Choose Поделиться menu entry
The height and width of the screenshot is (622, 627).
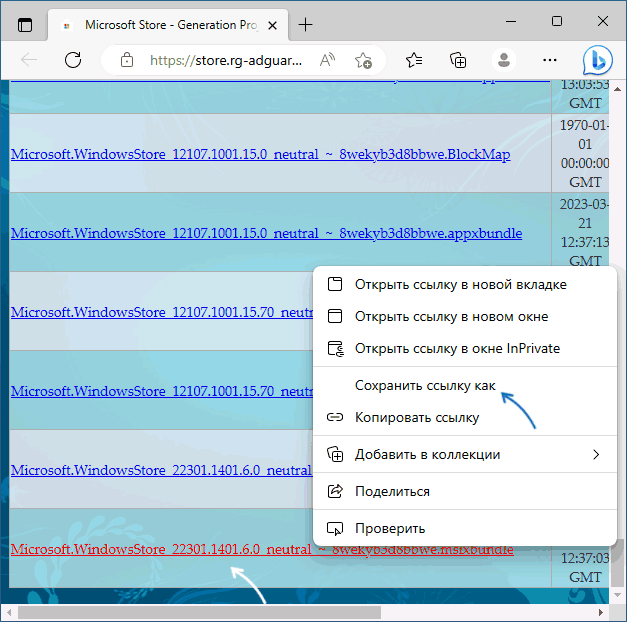point(465,491)
